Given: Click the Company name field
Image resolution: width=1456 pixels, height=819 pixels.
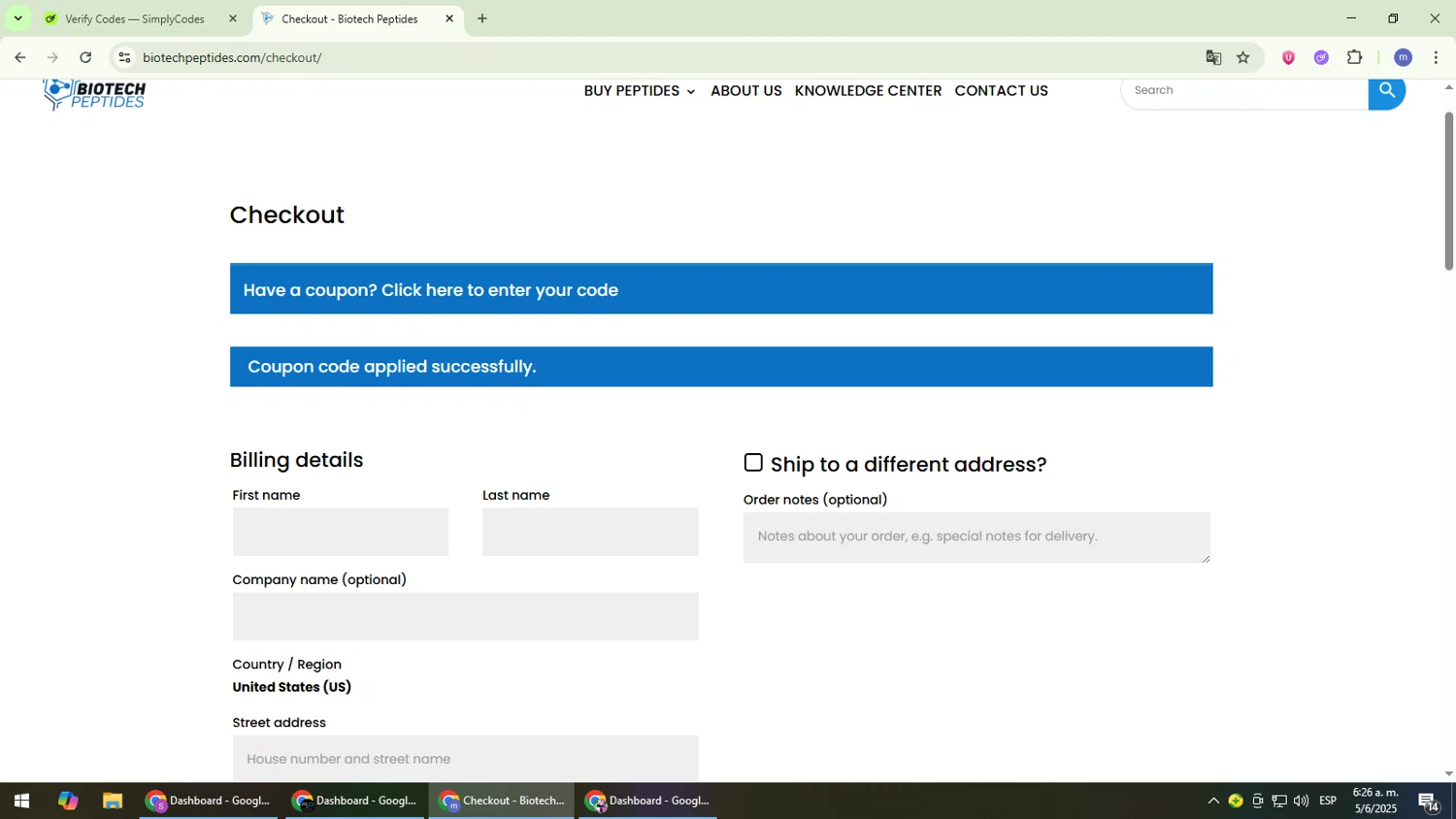Looking at the screenshot, I should pos(466,616).
